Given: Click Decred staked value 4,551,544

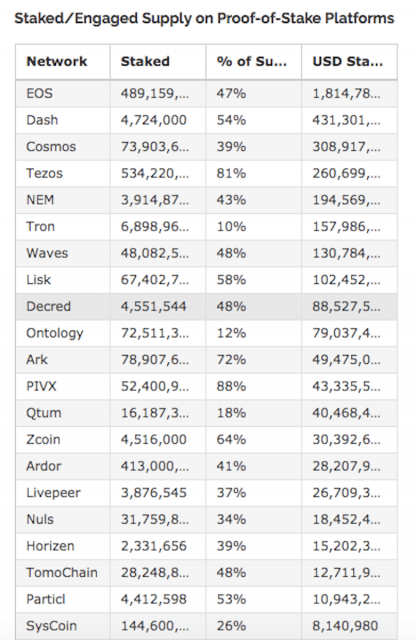Looking at the screenshot, I should click(153, 307).
